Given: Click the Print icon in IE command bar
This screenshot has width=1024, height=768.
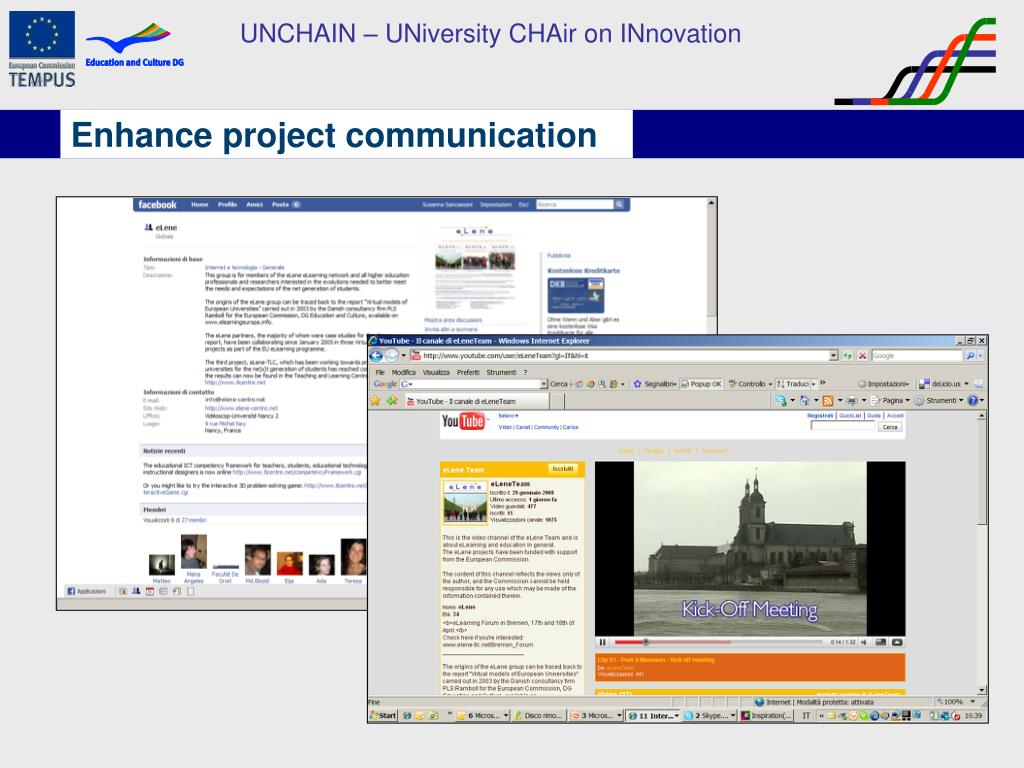Looking at the screenshot, I should point(852,401).
